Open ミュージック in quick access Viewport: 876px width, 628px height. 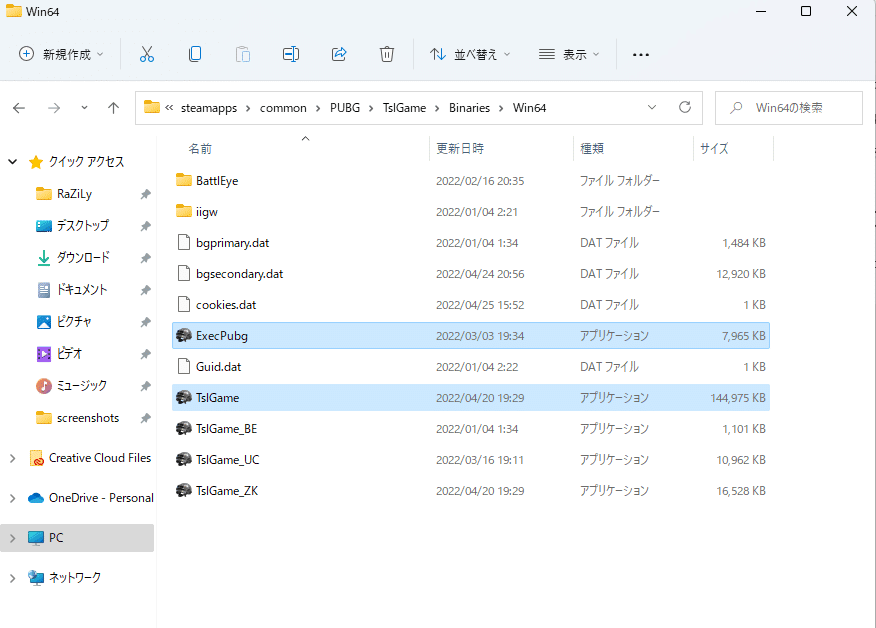point(82,386)
